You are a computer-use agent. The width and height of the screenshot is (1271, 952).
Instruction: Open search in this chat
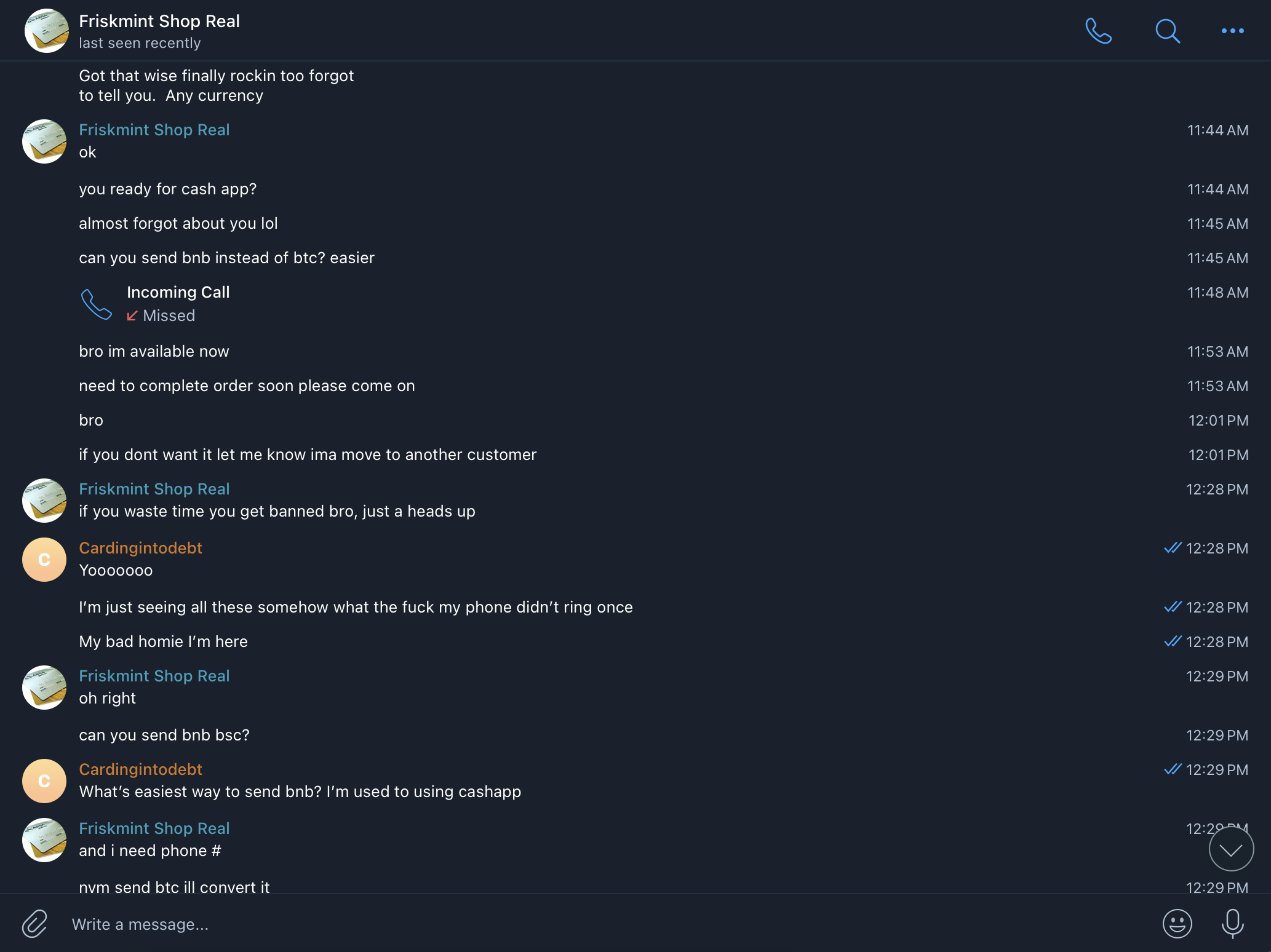click(1167, 31)
